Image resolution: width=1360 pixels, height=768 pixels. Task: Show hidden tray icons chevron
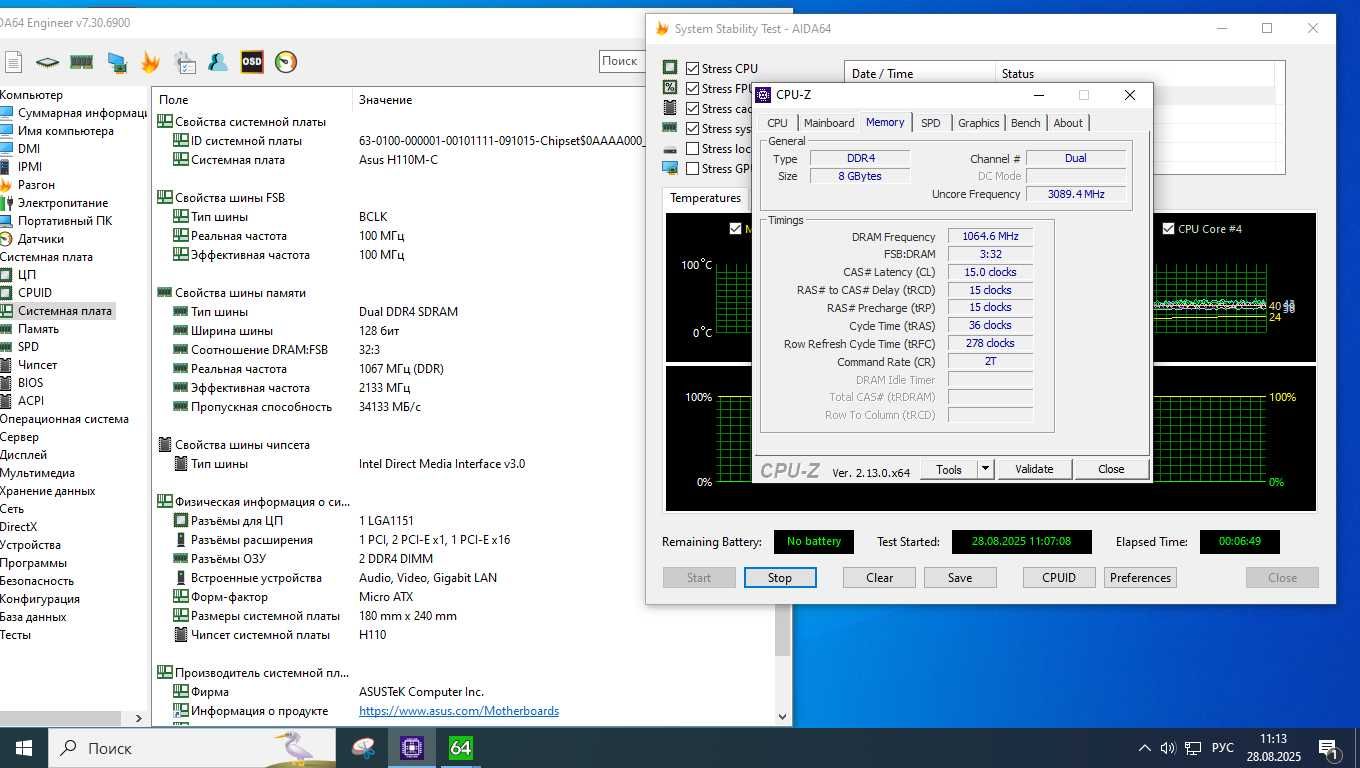(1144, 748)
